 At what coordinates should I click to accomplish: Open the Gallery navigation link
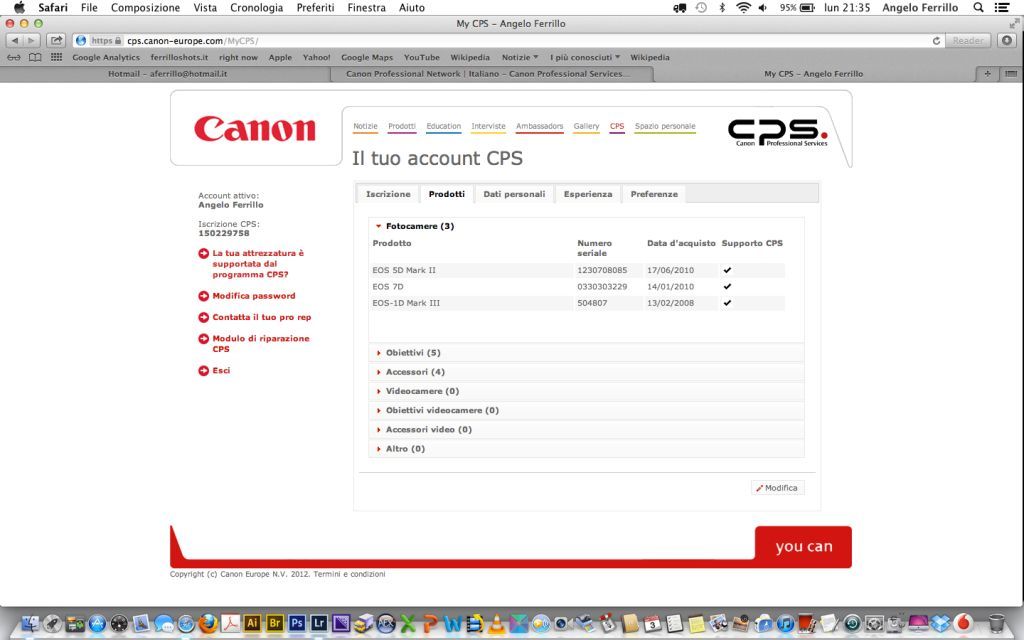point(586,126)
